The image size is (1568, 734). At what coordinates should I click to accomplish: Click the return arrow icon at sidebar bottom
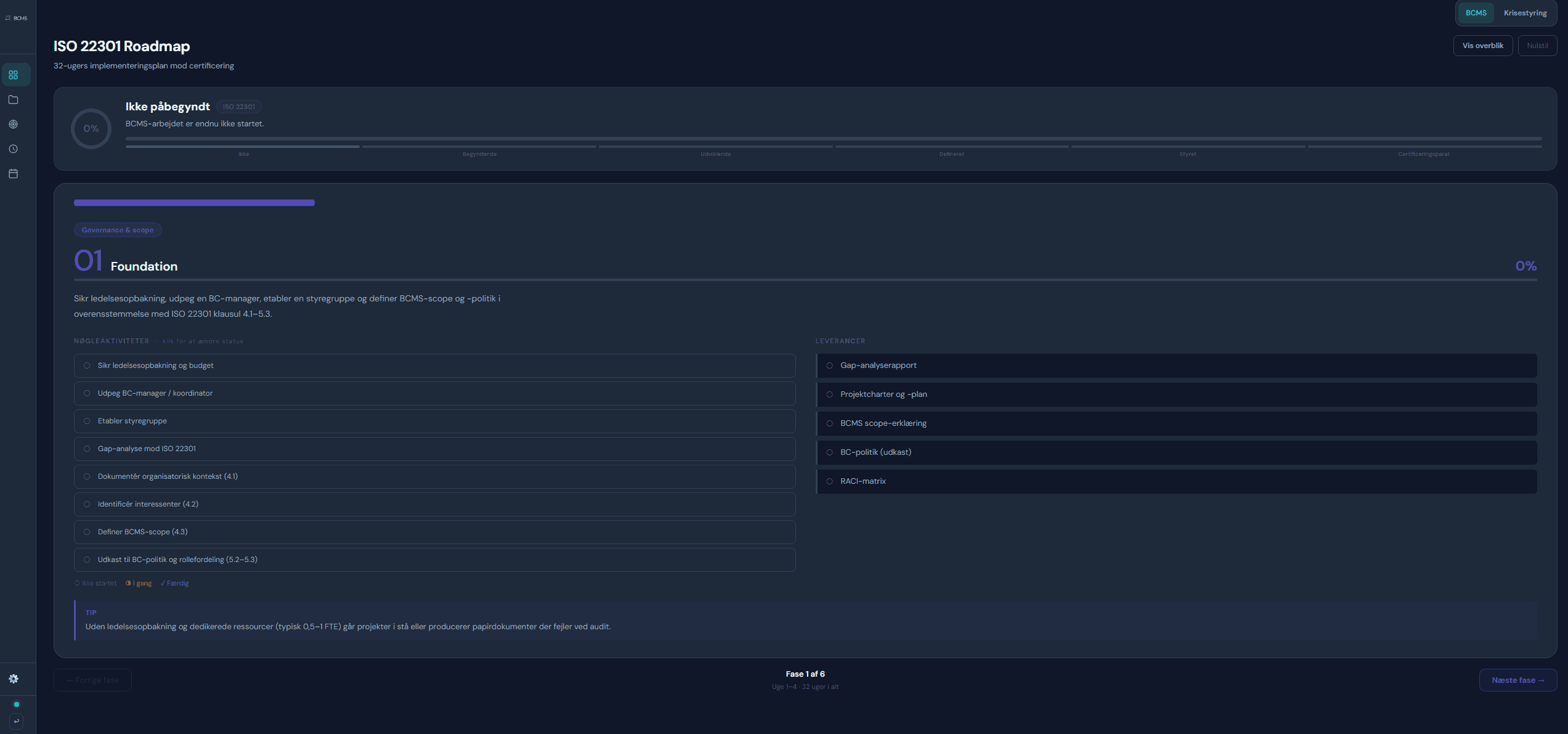17,721
